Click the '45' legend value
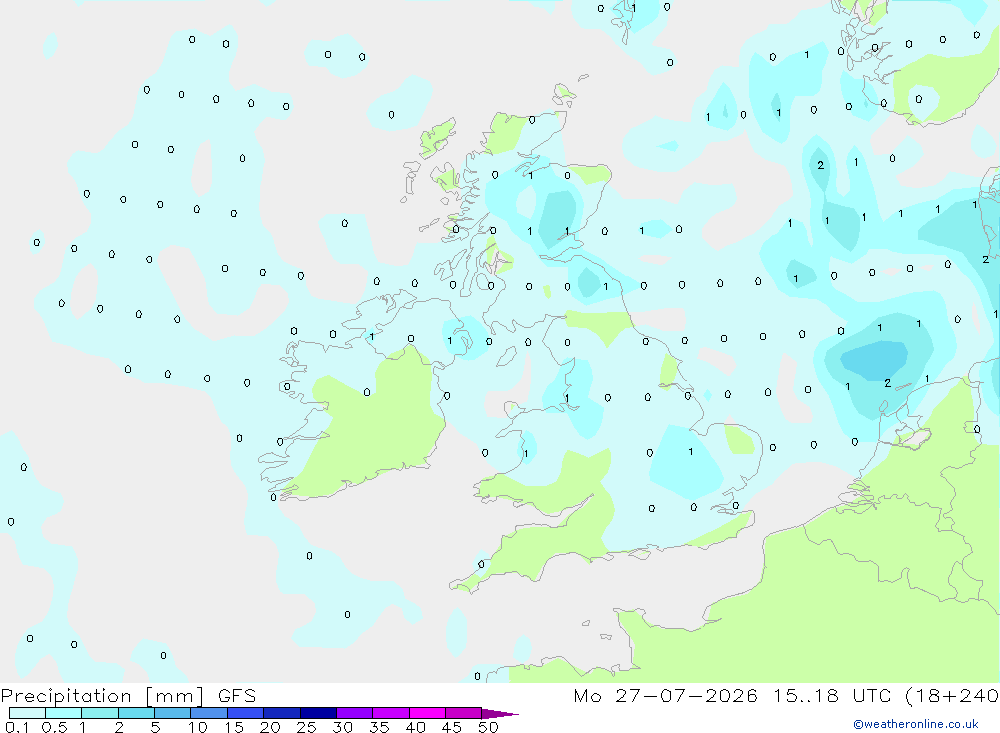Screen dimensions: 1000x733 click(452, 727)
